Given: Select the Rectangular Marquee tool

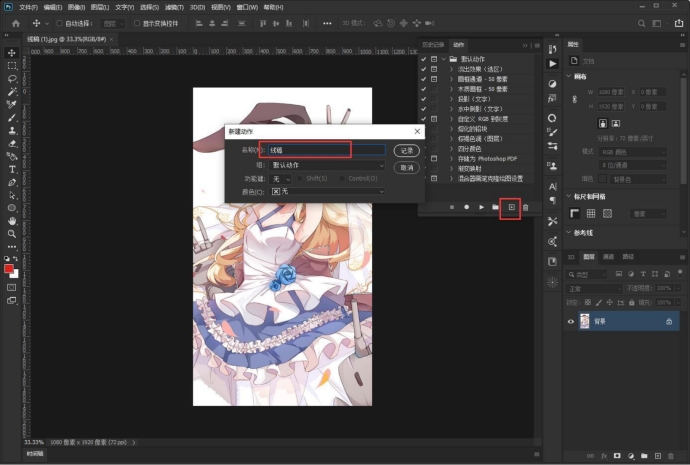Looking at the screenshot, I should coord(12,66).
